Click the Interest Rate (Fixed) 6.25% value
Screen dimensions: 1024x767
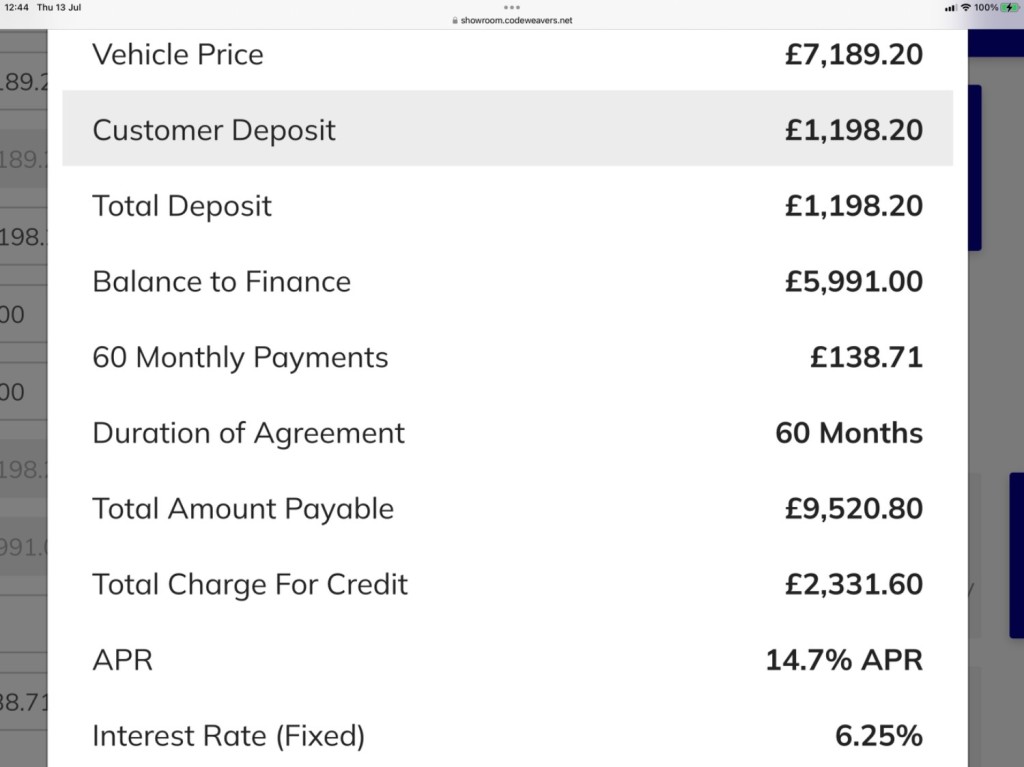878,736
